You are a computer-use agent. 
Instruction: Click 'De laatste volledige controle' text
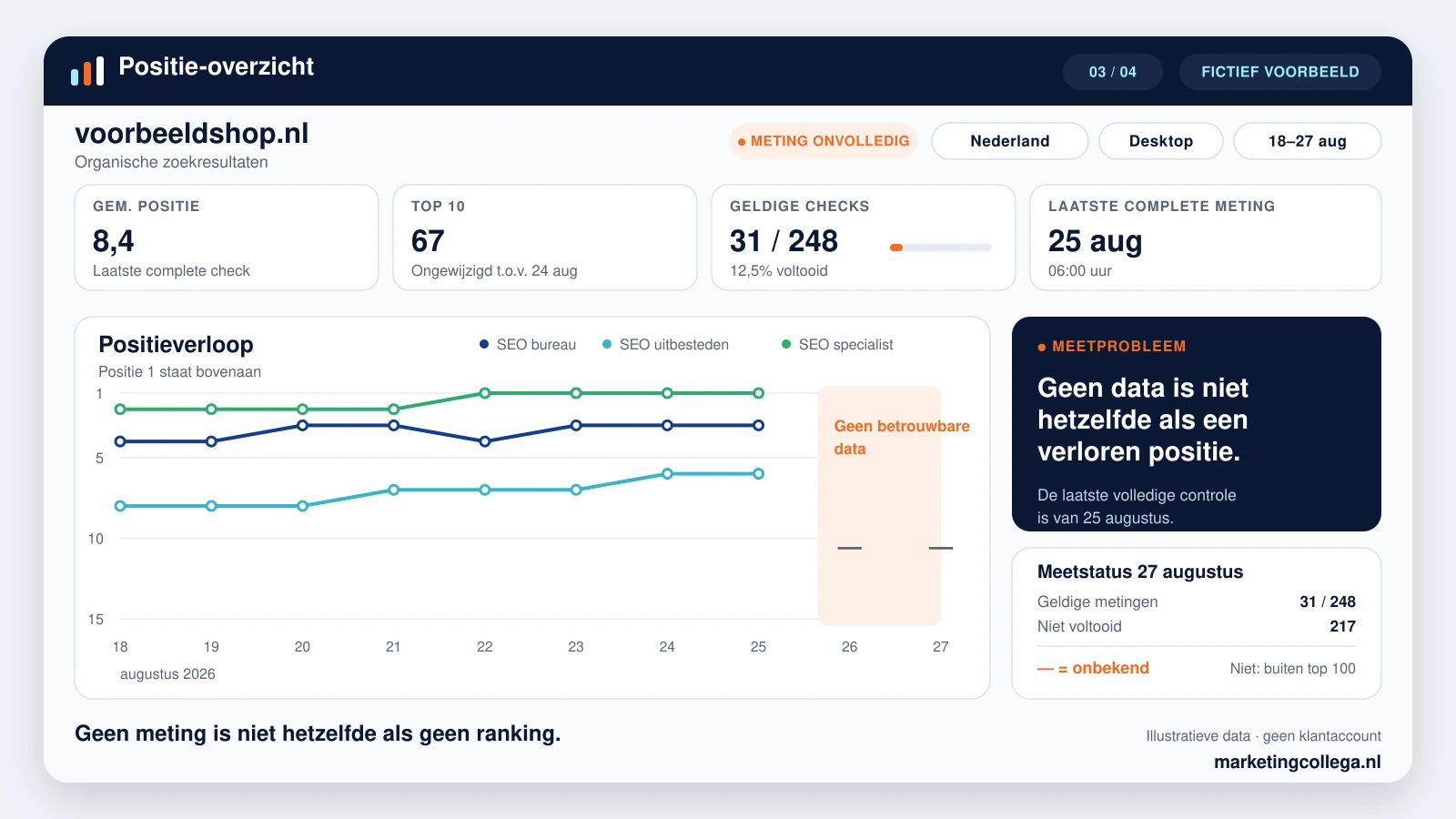click(x=1137, y=495)
